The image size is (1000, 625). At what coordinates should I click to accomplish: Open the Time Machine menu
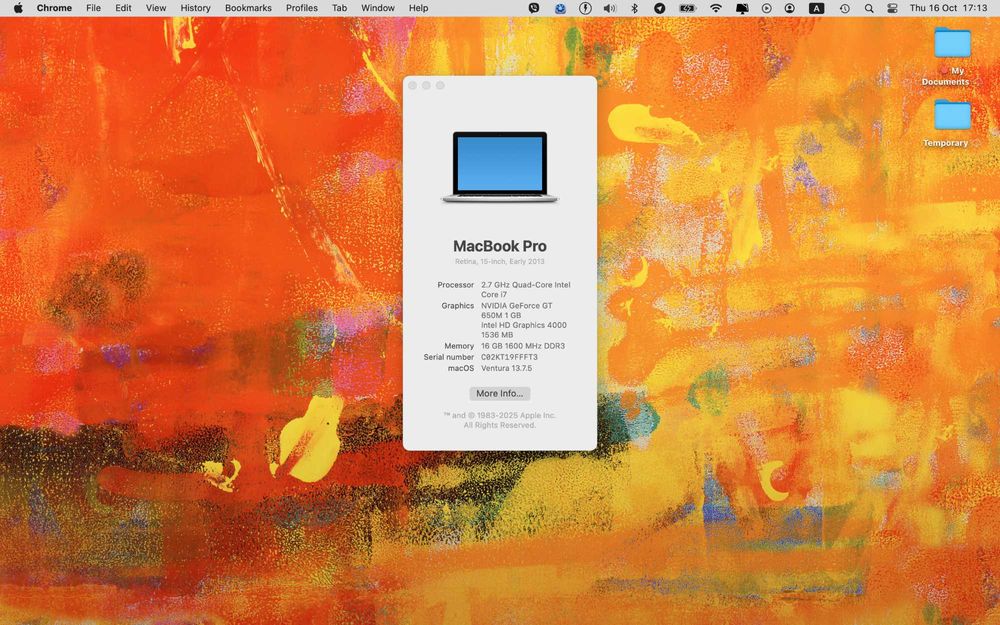844,8
